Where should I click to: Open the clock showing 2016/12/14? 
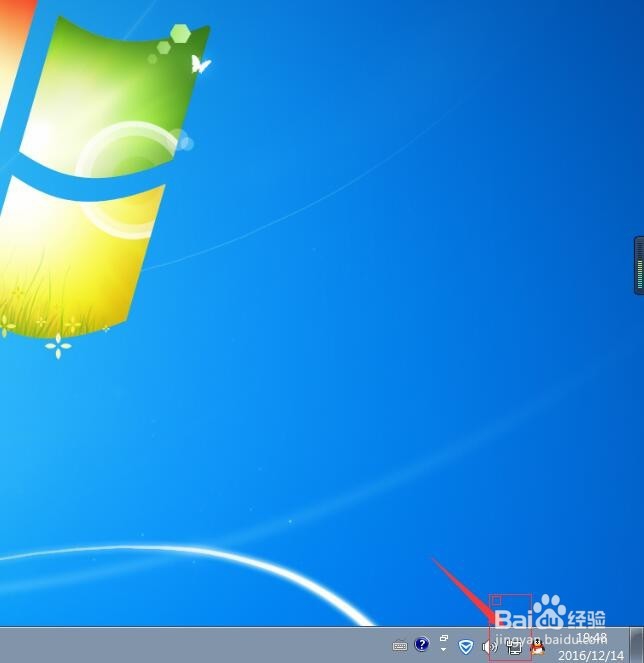tap(591, 647)
